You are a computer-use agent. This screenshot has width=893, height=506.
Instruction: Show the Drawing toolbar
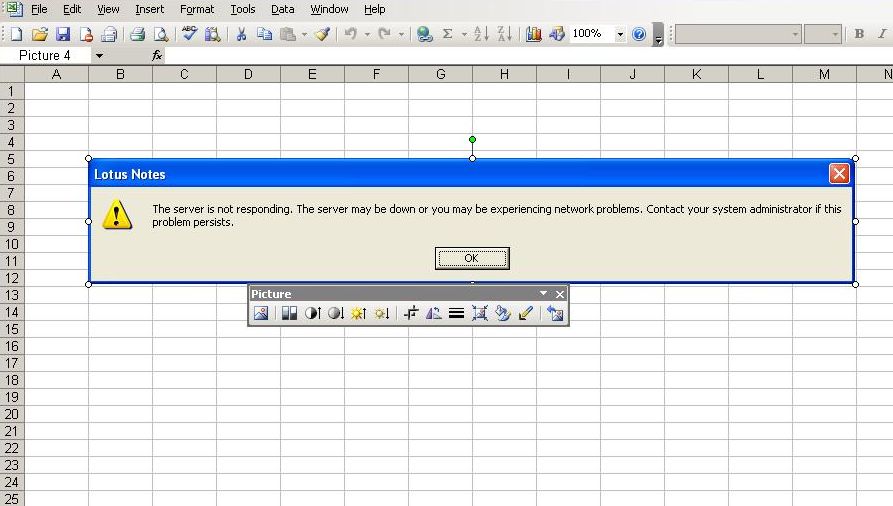556,34
